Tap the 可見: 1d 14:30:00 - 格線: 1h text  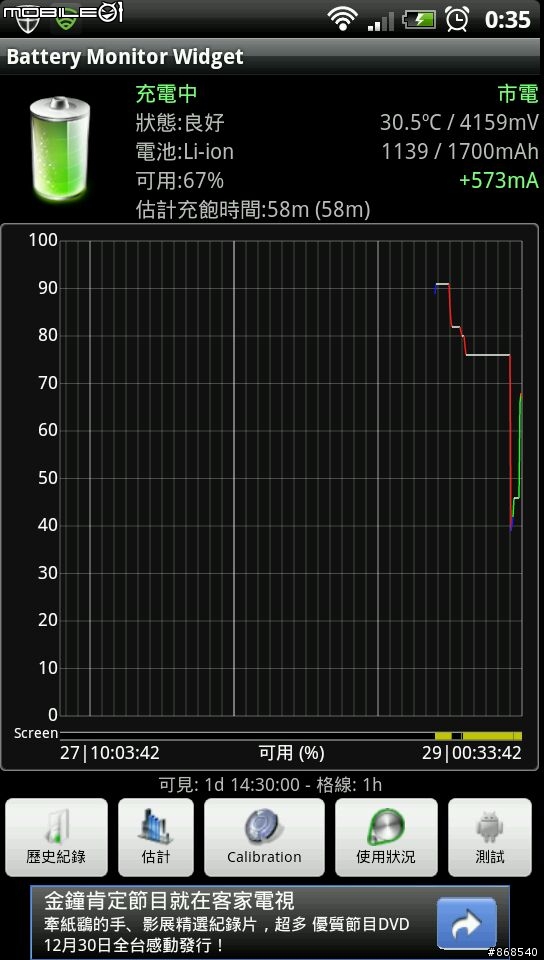[270, 784]
